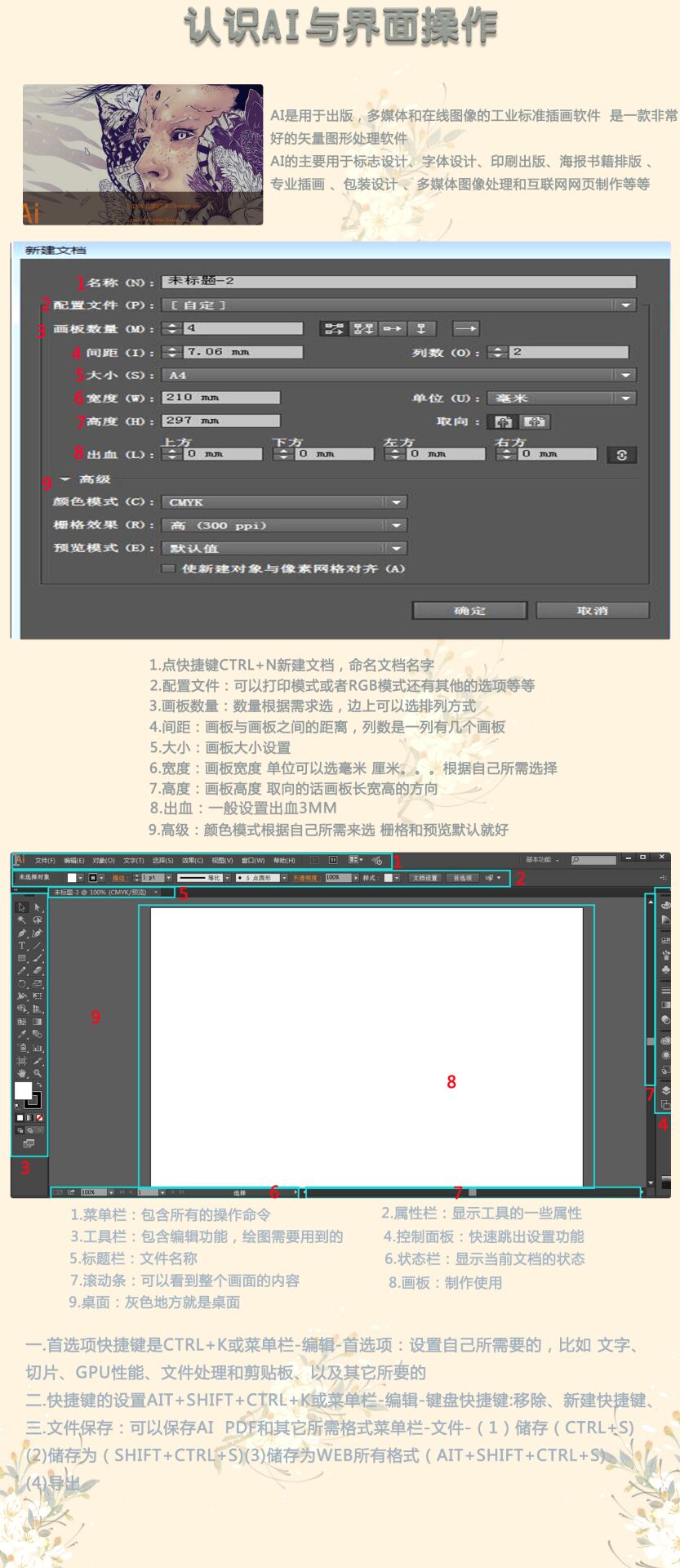
Task: Click the large white fill color swatch
Action: pos(23,1091)
